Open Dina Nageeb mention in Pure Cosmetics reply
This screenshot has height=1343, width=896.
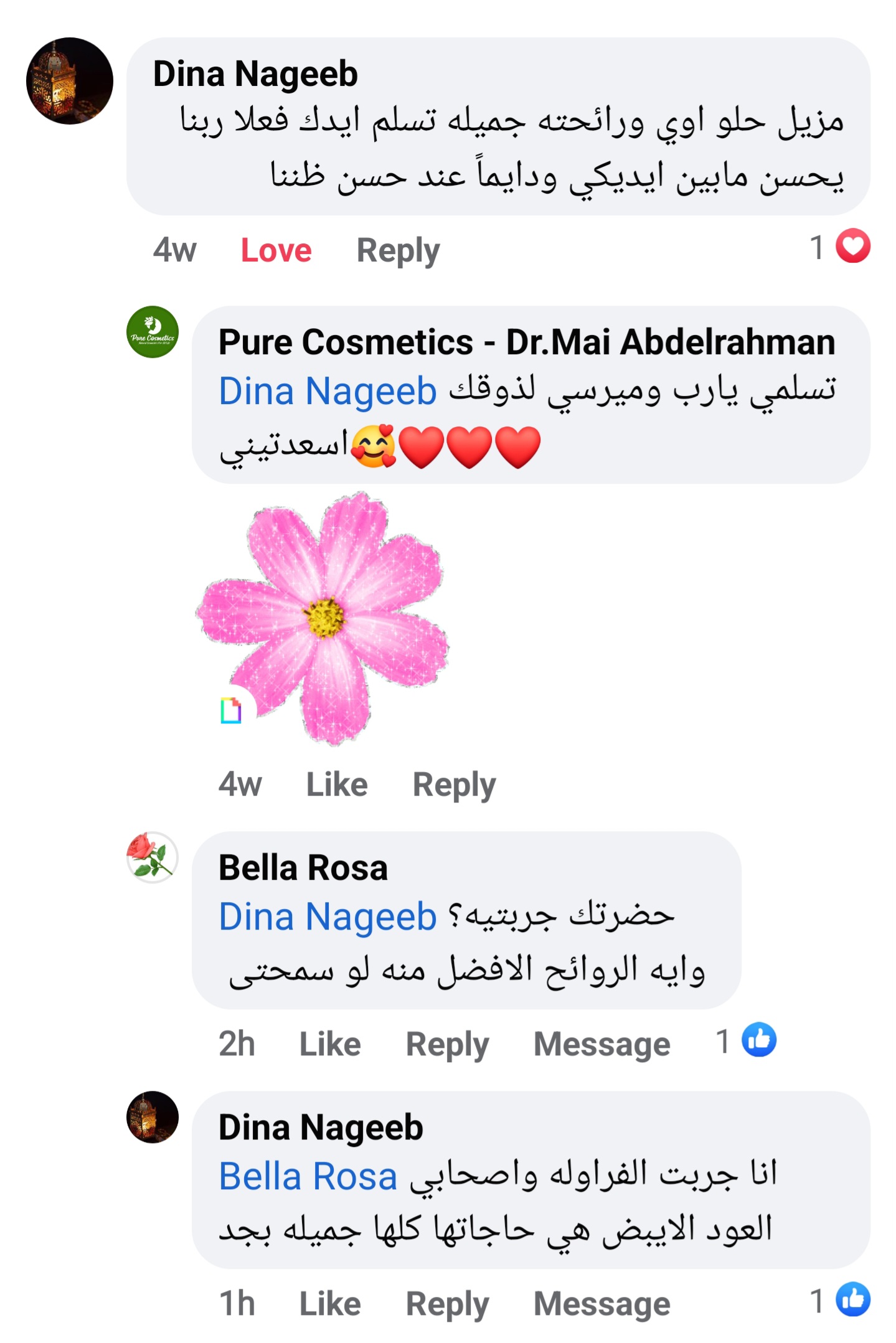tap(328, 392)
